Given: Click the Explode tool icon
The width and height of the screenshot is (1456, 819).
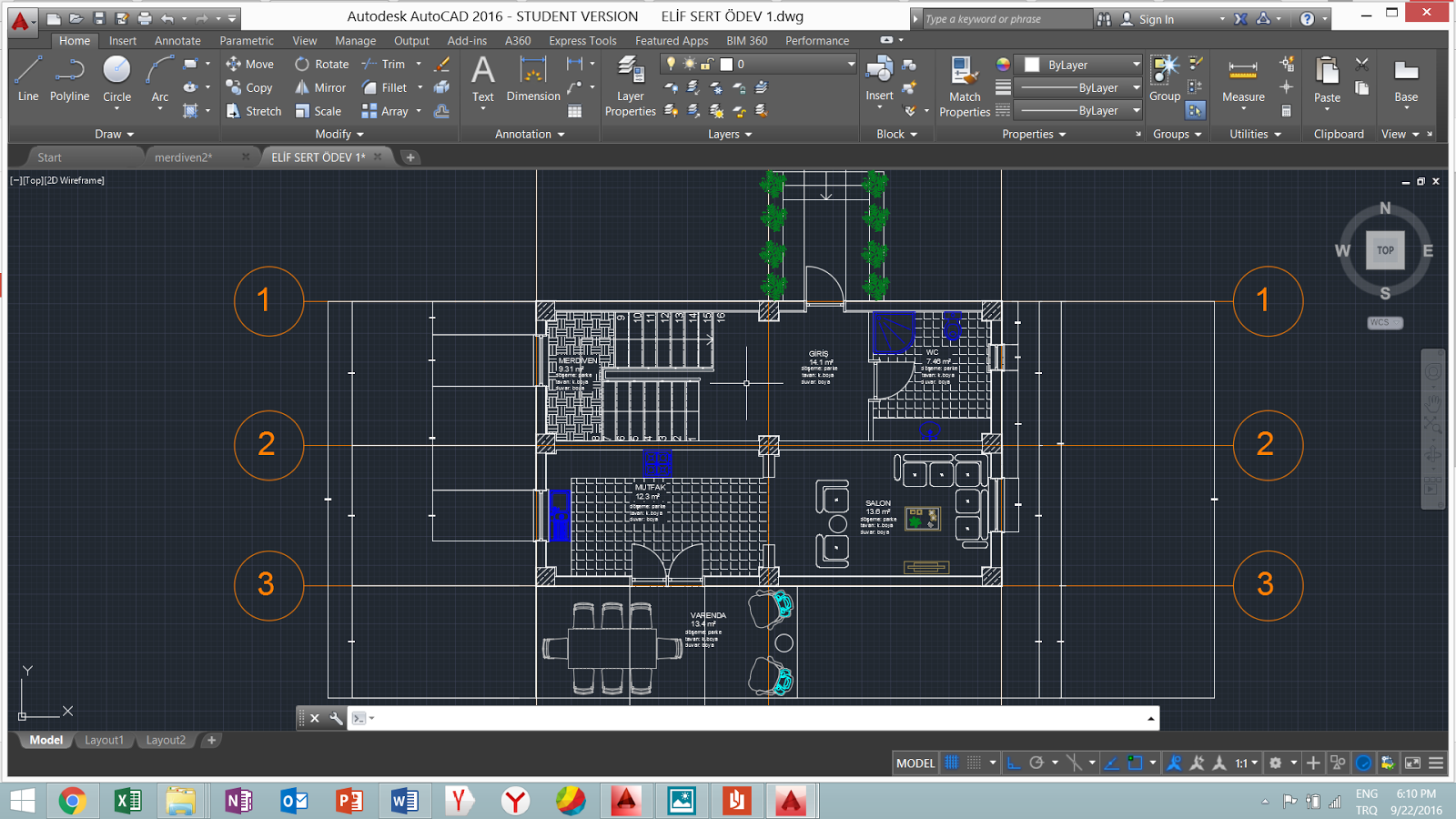Looking at the screenshot, I should click(442, 87).
